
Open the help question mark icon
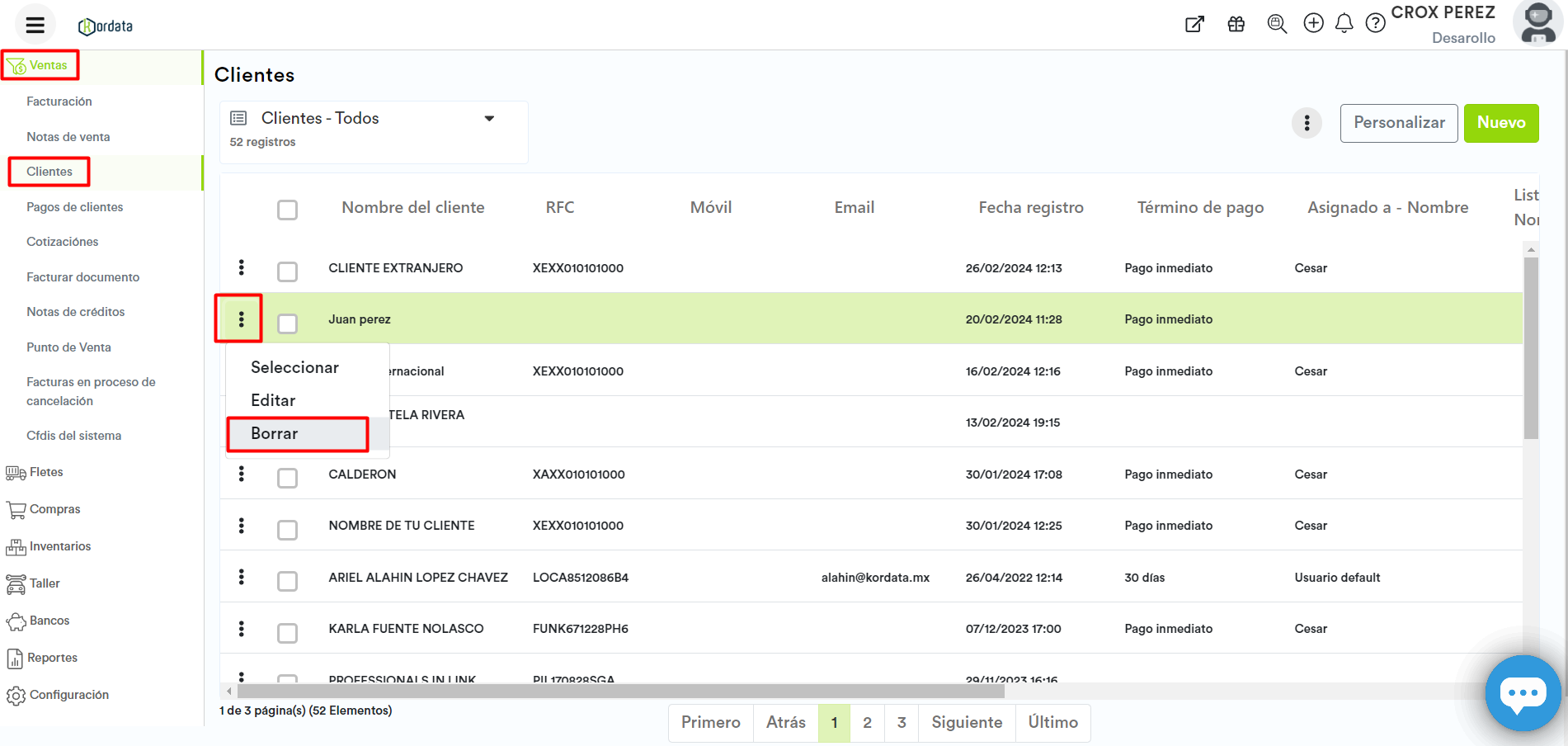point(1375,23)
